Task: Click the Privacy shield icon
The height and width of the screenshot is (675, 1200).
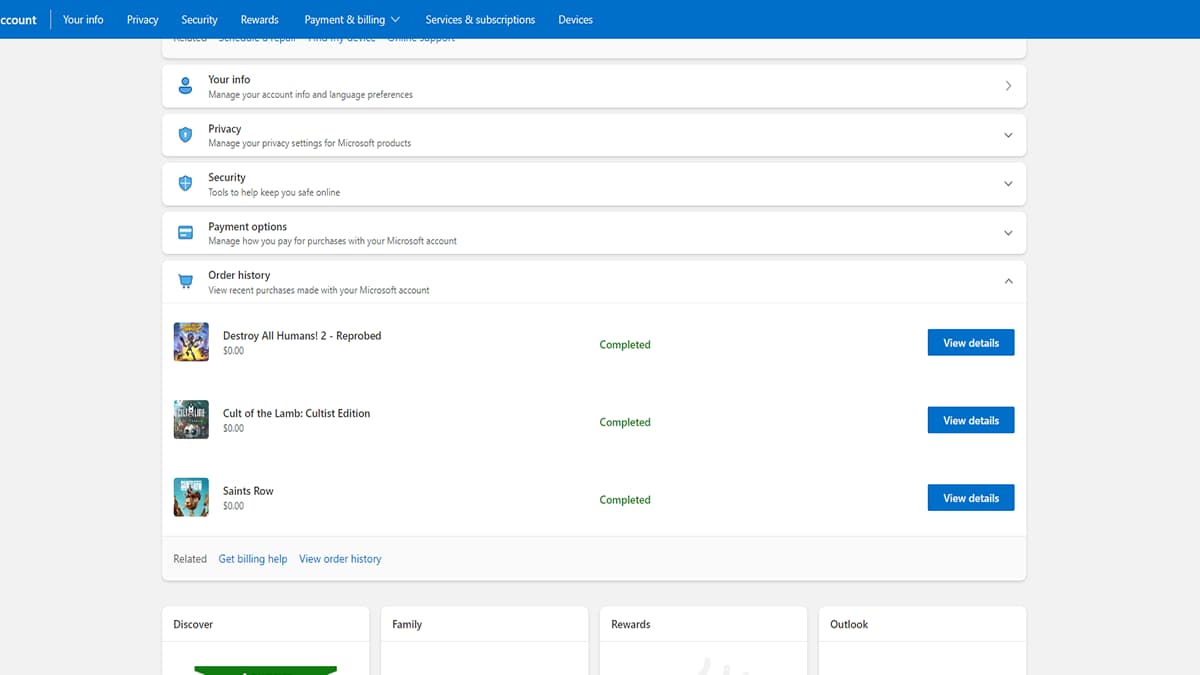Action: pos(185,135)
